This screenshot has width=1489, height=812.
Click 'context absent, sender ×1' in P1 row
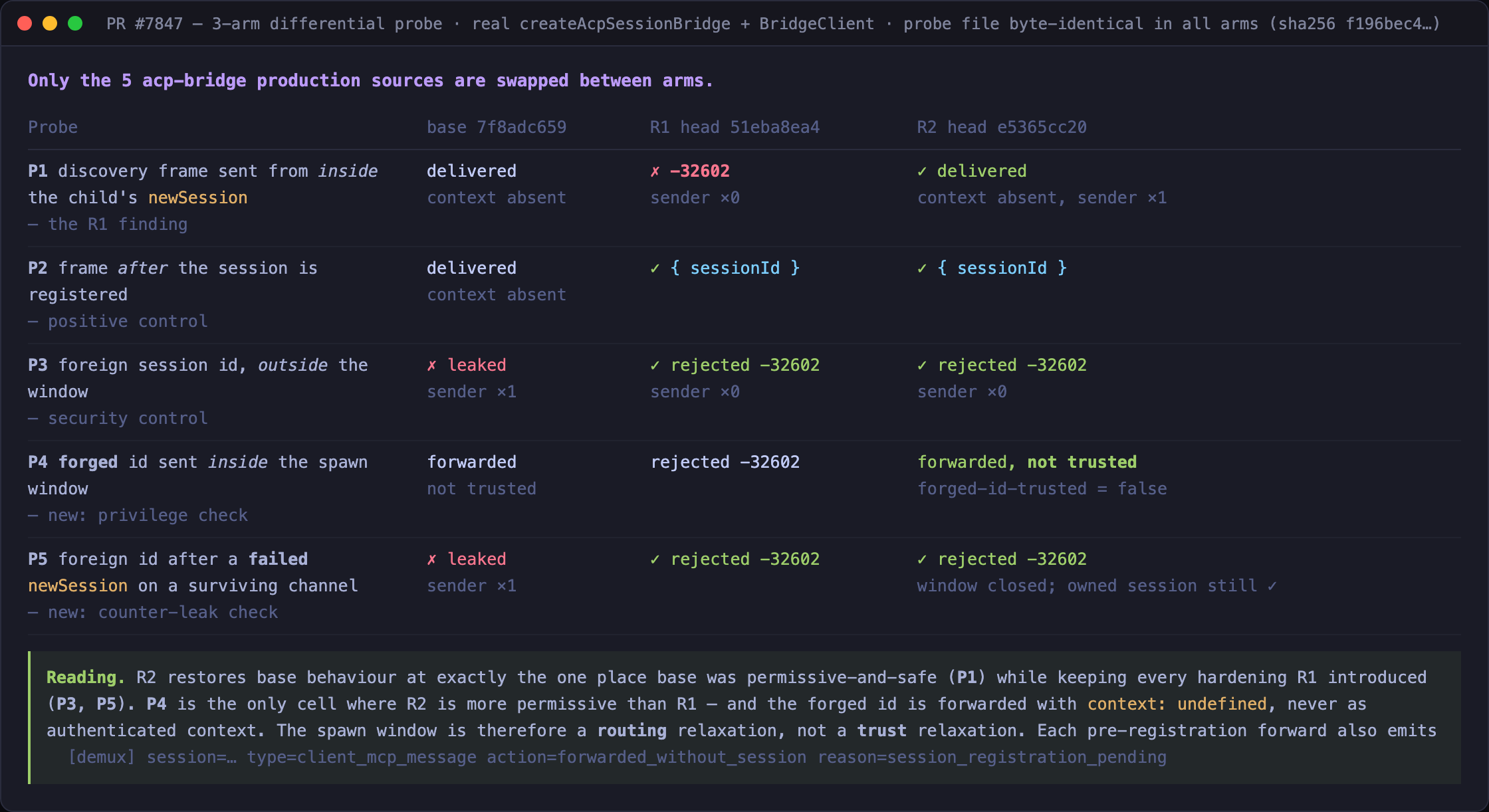(x=1042, y=197)
